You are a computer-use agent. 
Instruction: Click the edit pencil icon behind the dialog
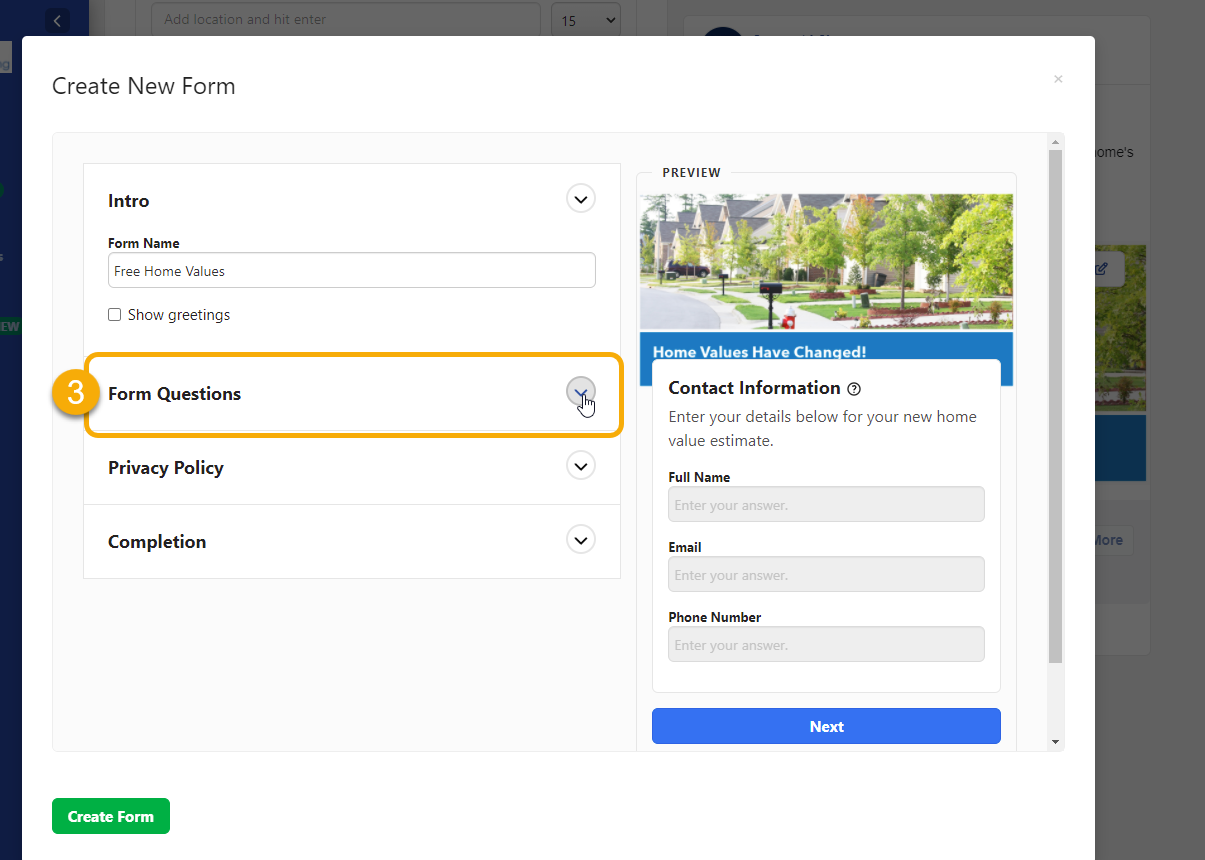click(x=1102, y=269)
